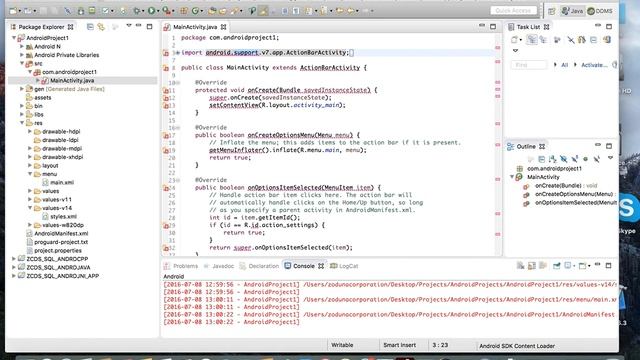Click error marker on line 3 gutter

(166, 53)
